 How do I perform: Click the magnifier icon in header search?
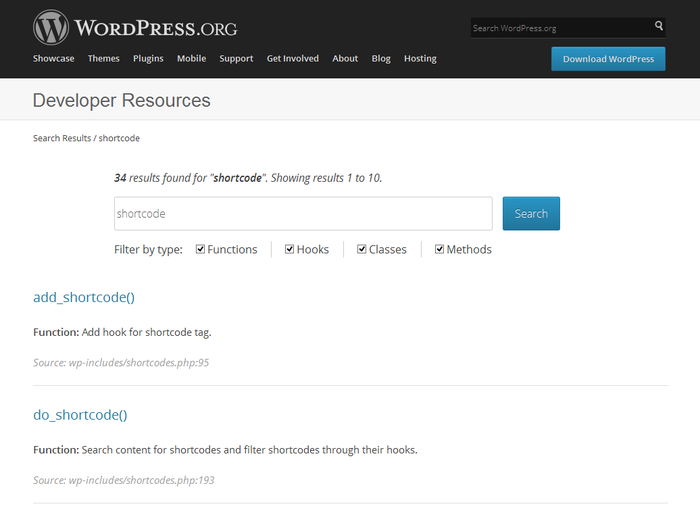(658, 25)
